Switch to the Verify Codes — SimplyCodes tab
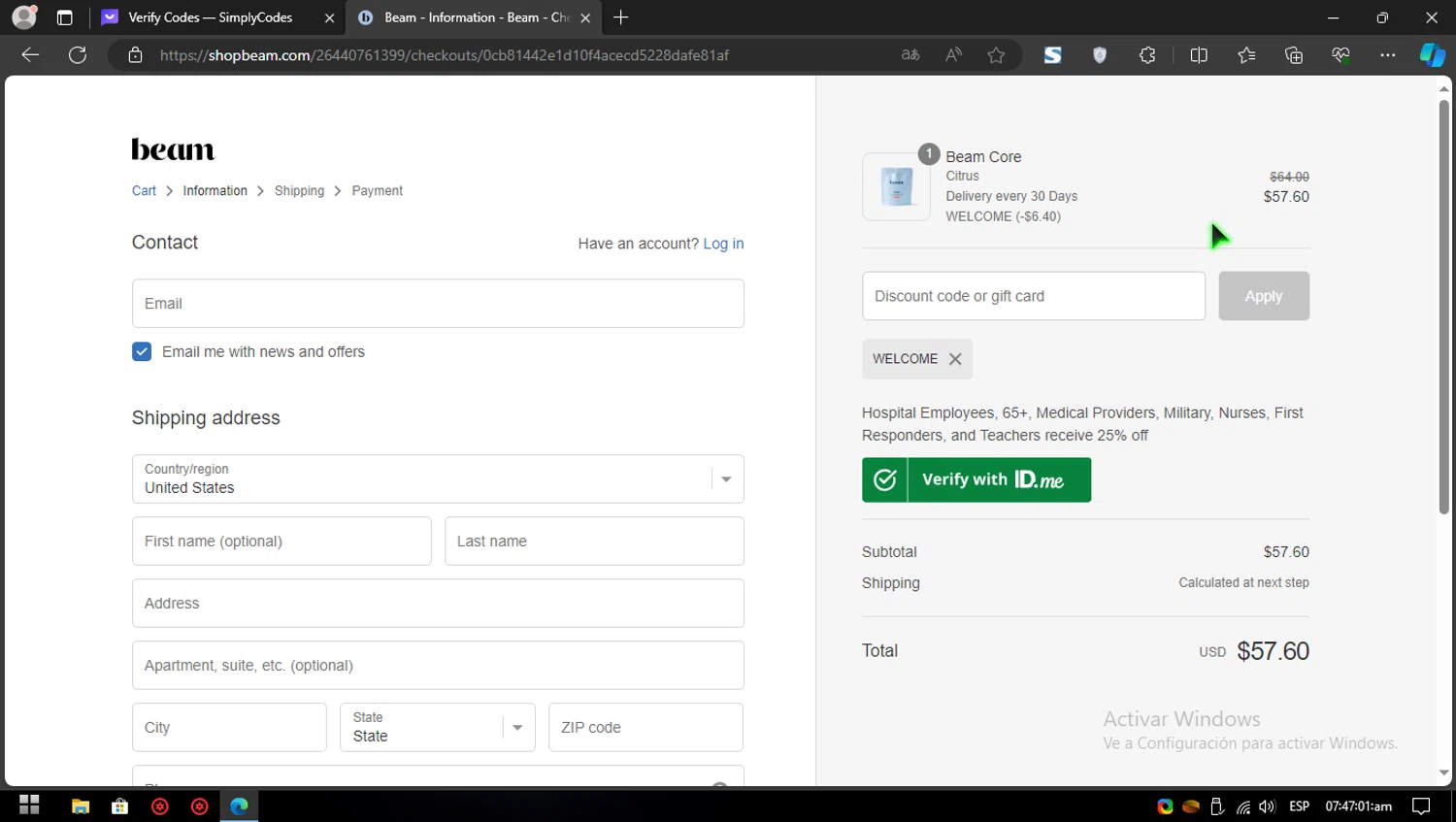 [211, 17]
